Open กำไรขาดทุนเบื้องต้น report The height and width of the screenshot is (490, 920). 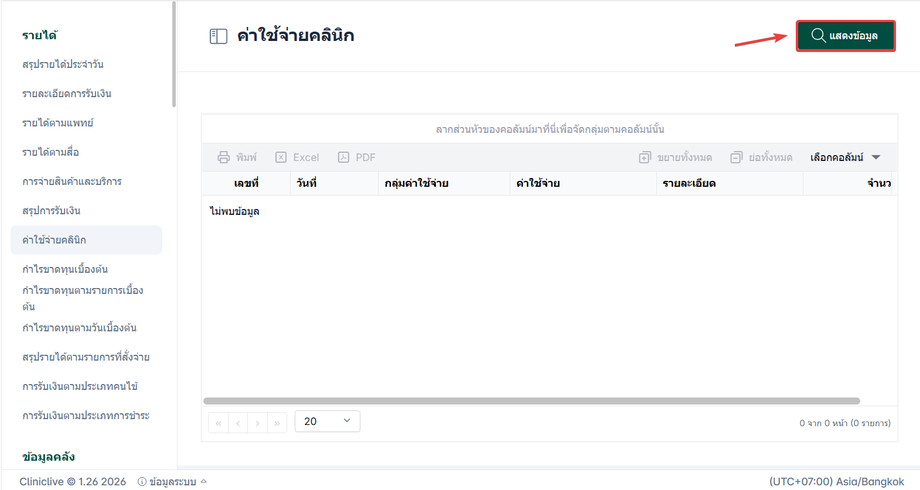click(65, 269)
